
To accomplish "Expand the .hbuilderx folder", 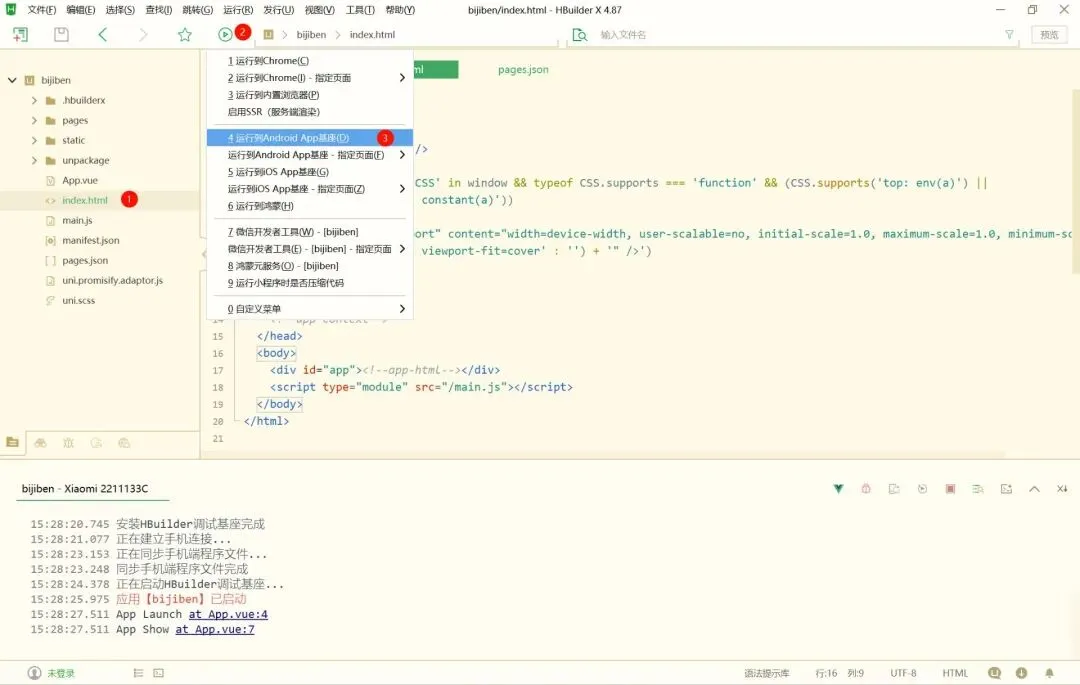I will coord(34,101).
